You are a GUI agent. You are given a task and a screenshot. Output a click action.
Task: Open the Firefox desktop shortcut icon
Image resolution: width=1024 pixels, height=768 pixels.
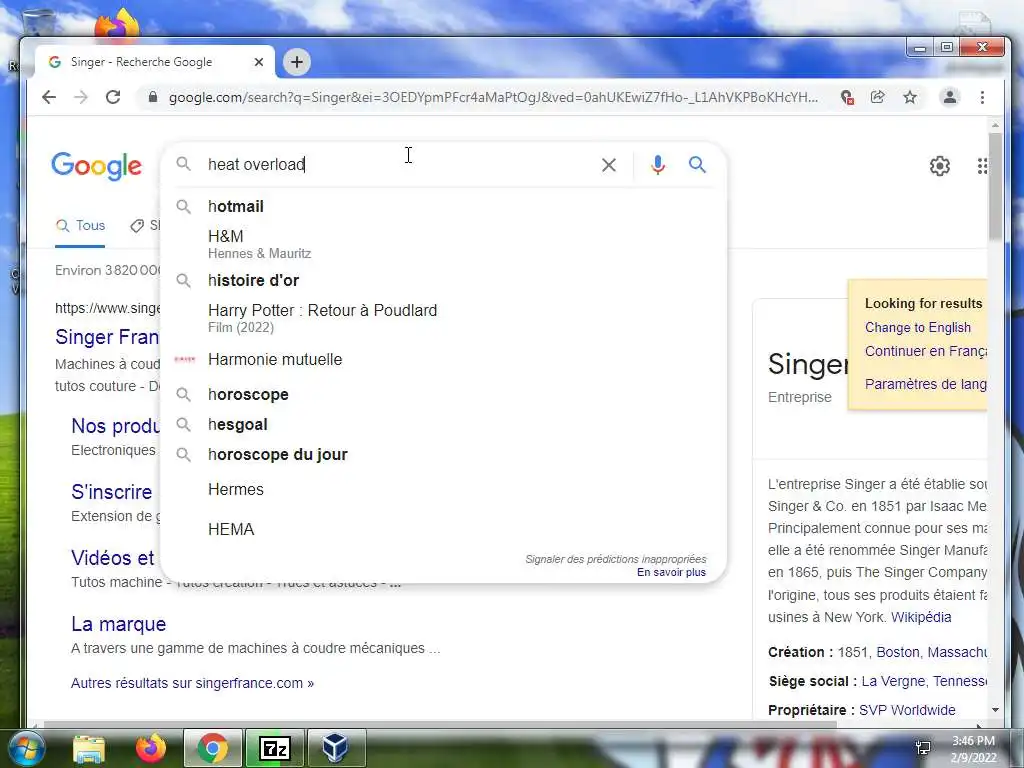[x=118, y=25]
